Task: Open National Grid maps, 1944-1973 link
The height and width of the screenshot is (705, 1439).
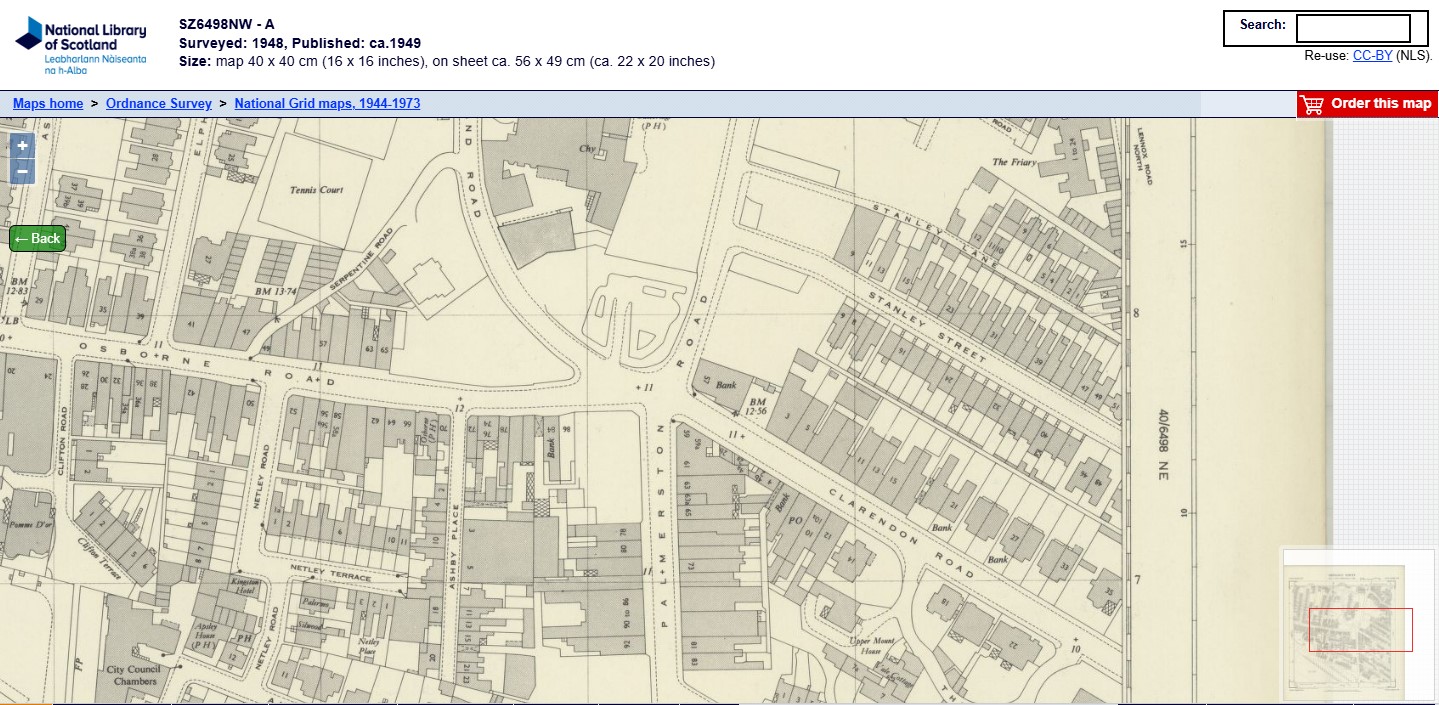Action: pos(327,103)
